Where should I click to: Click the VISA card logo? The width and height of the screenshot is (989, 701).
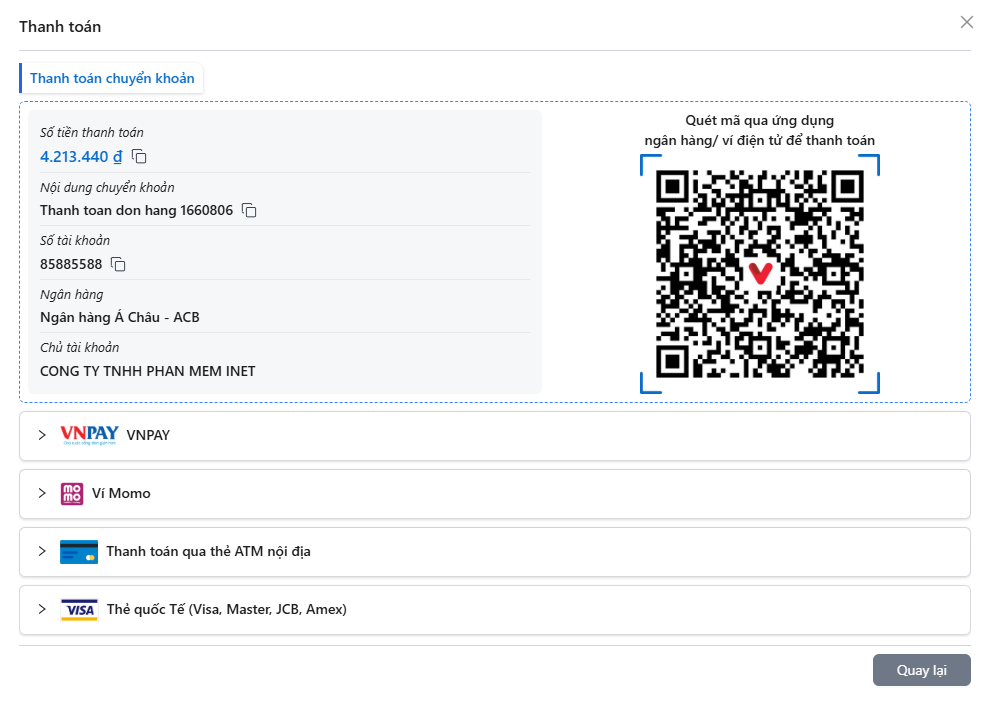click(x=79, y=610)
